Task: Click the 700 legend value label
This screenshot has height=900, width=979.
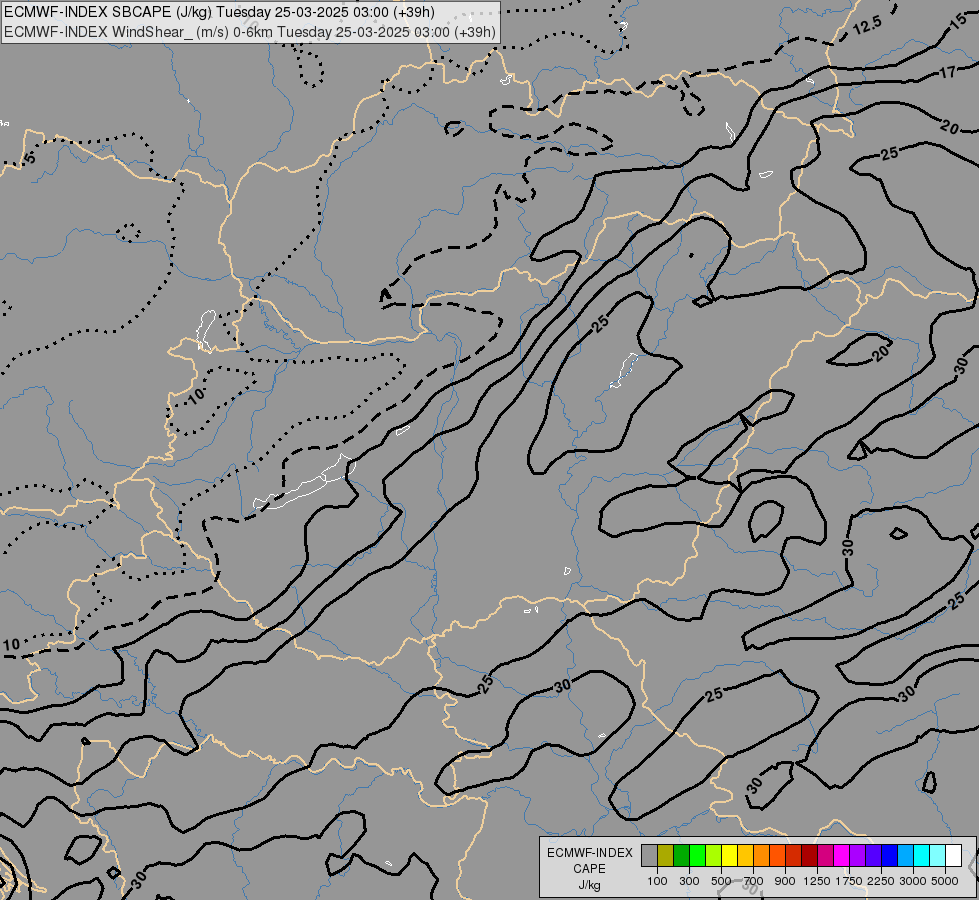Action: 753,881
